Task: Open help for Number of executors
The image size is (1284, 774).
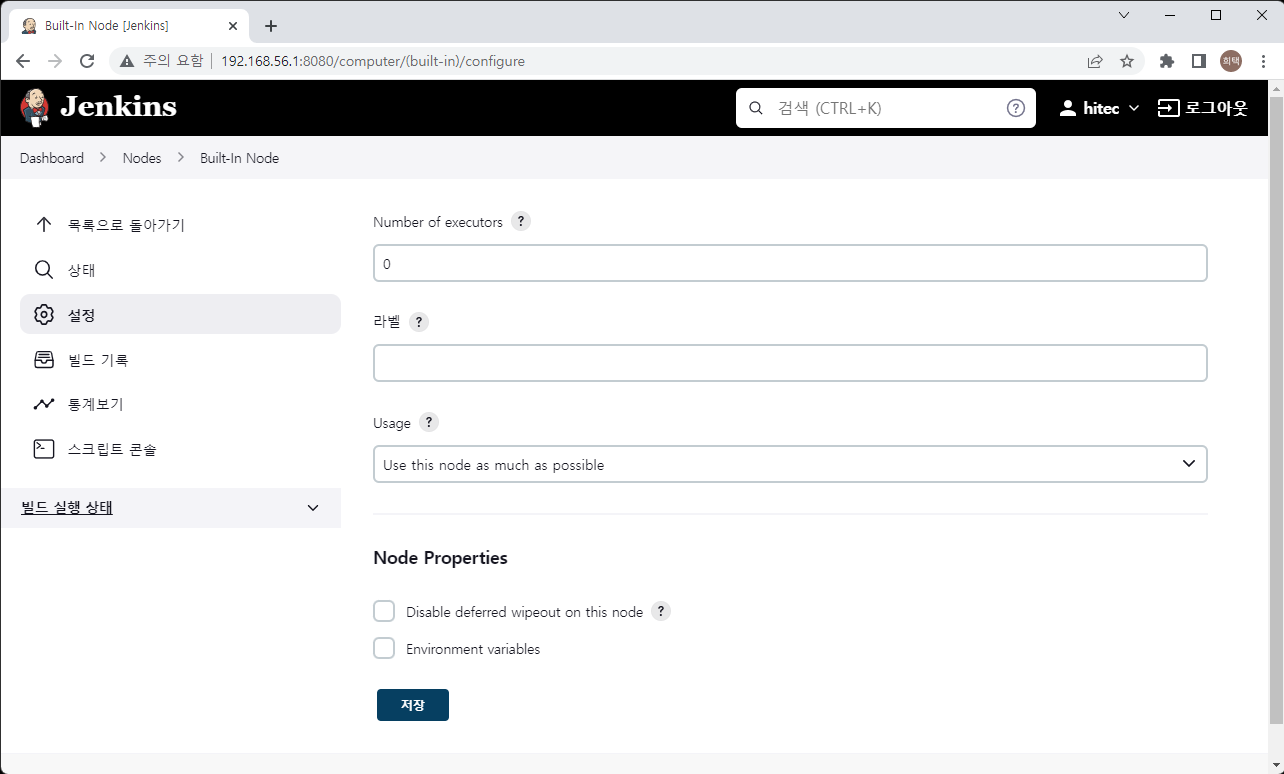Action: [x=521, y=222]
